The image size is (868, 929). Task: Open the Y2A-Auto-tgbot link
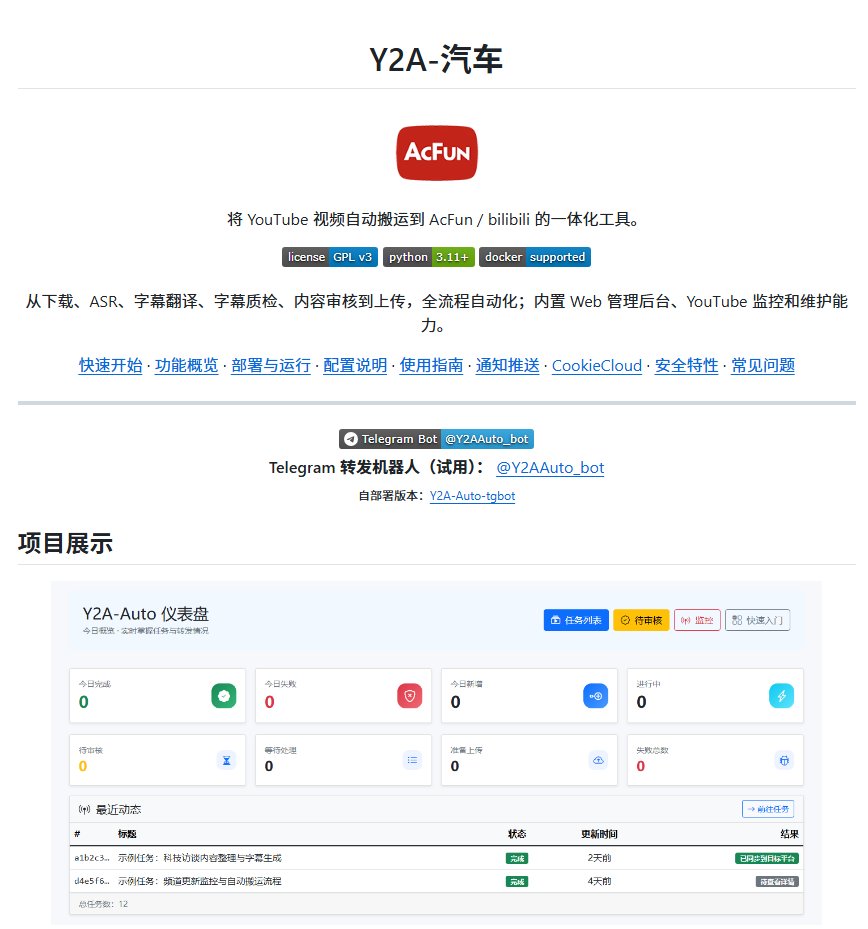[x=472, y=496]
